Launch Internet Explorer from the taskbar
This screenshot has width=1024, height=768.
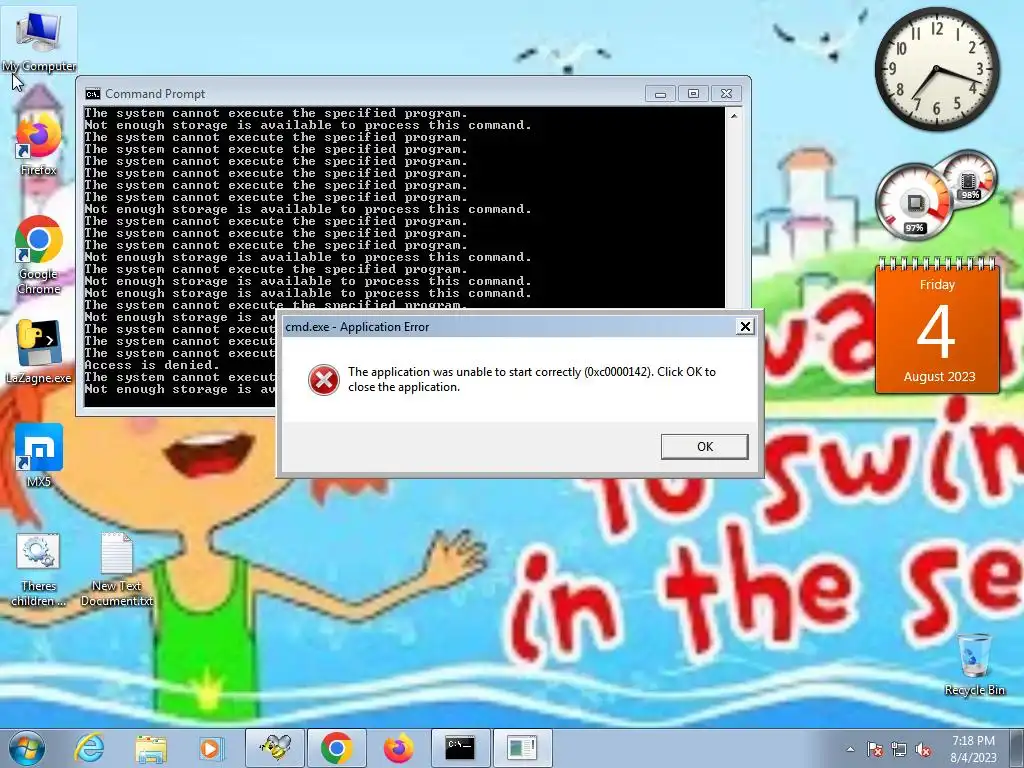[x=89, y=748]
